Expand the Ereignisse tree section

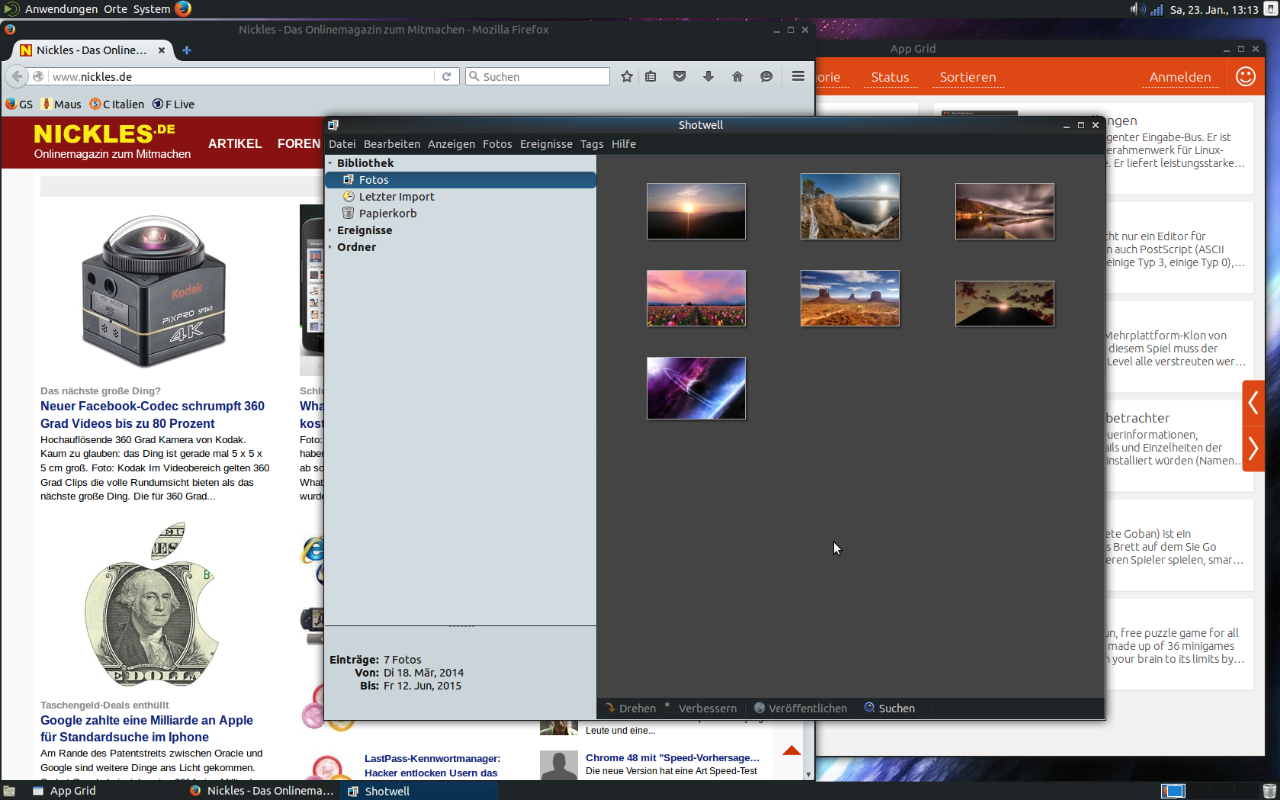click(x=330, y=230)
